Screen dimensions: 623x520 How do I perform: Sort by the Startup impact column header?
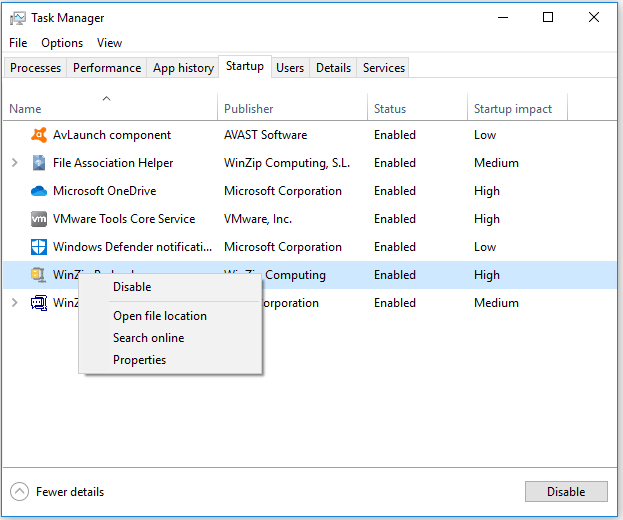(517, 106)
